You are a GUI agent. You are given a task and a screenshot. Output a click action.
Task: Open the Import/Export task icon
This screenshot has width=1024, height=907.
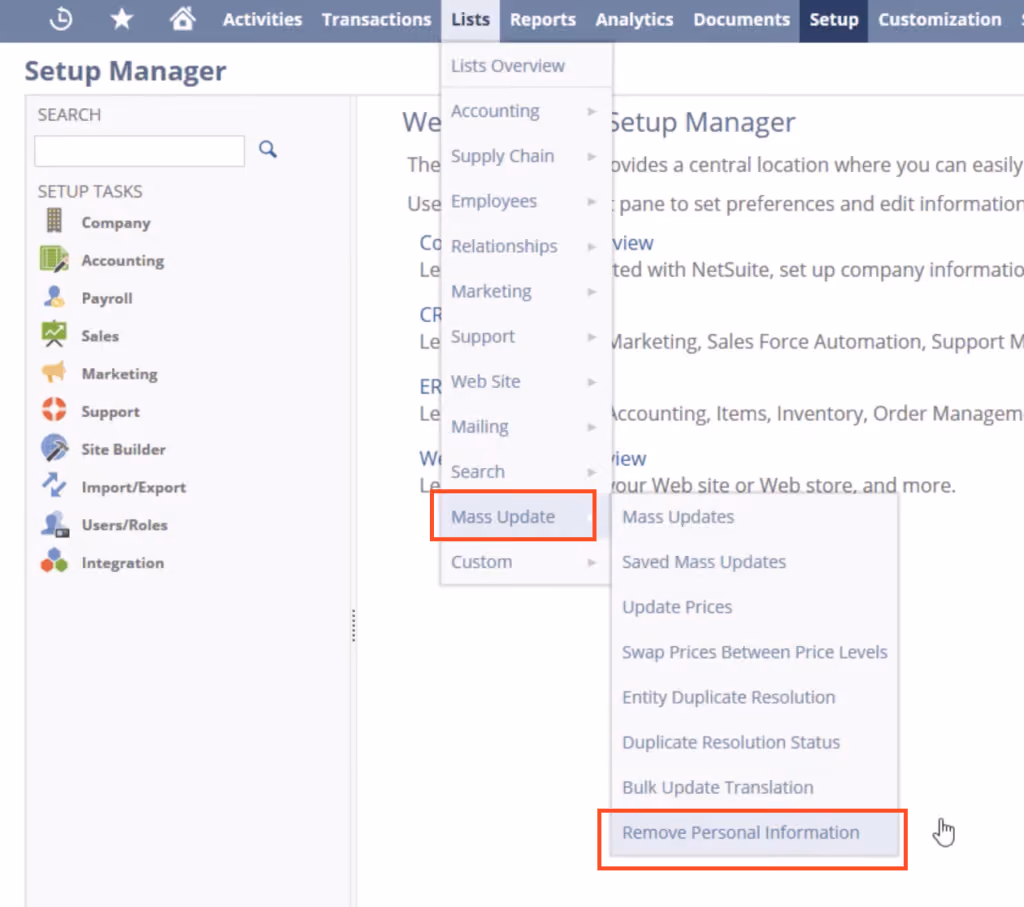(54, 486)
